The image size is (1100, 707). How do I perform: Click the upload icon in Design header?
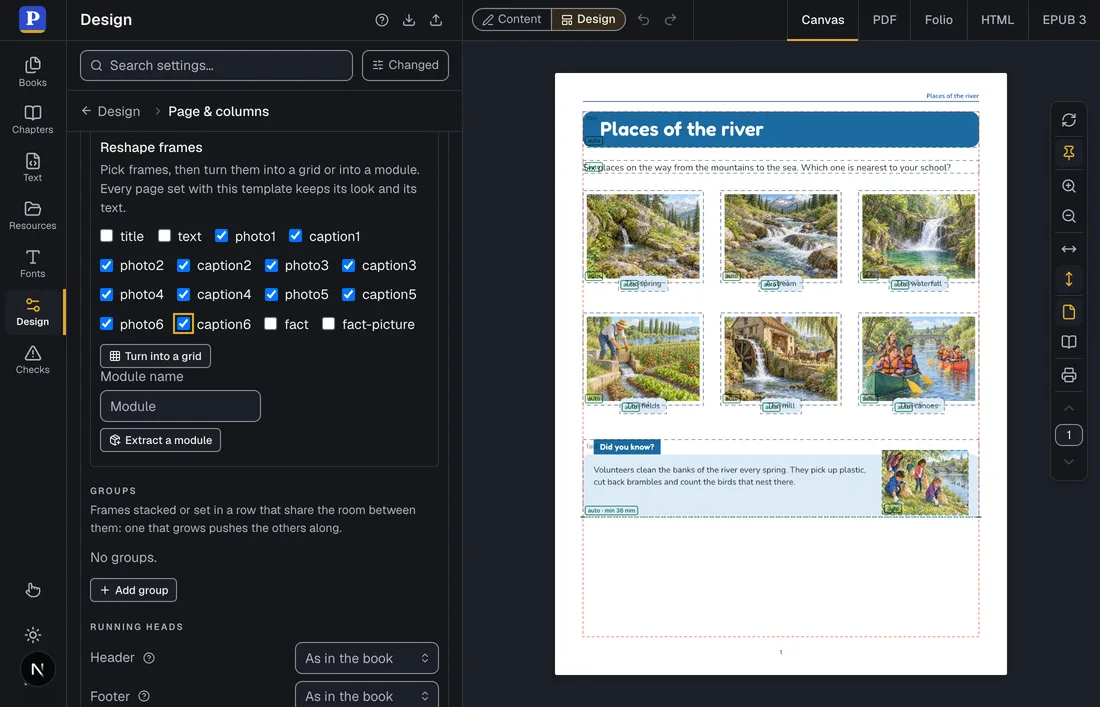[x=436, y=20]
